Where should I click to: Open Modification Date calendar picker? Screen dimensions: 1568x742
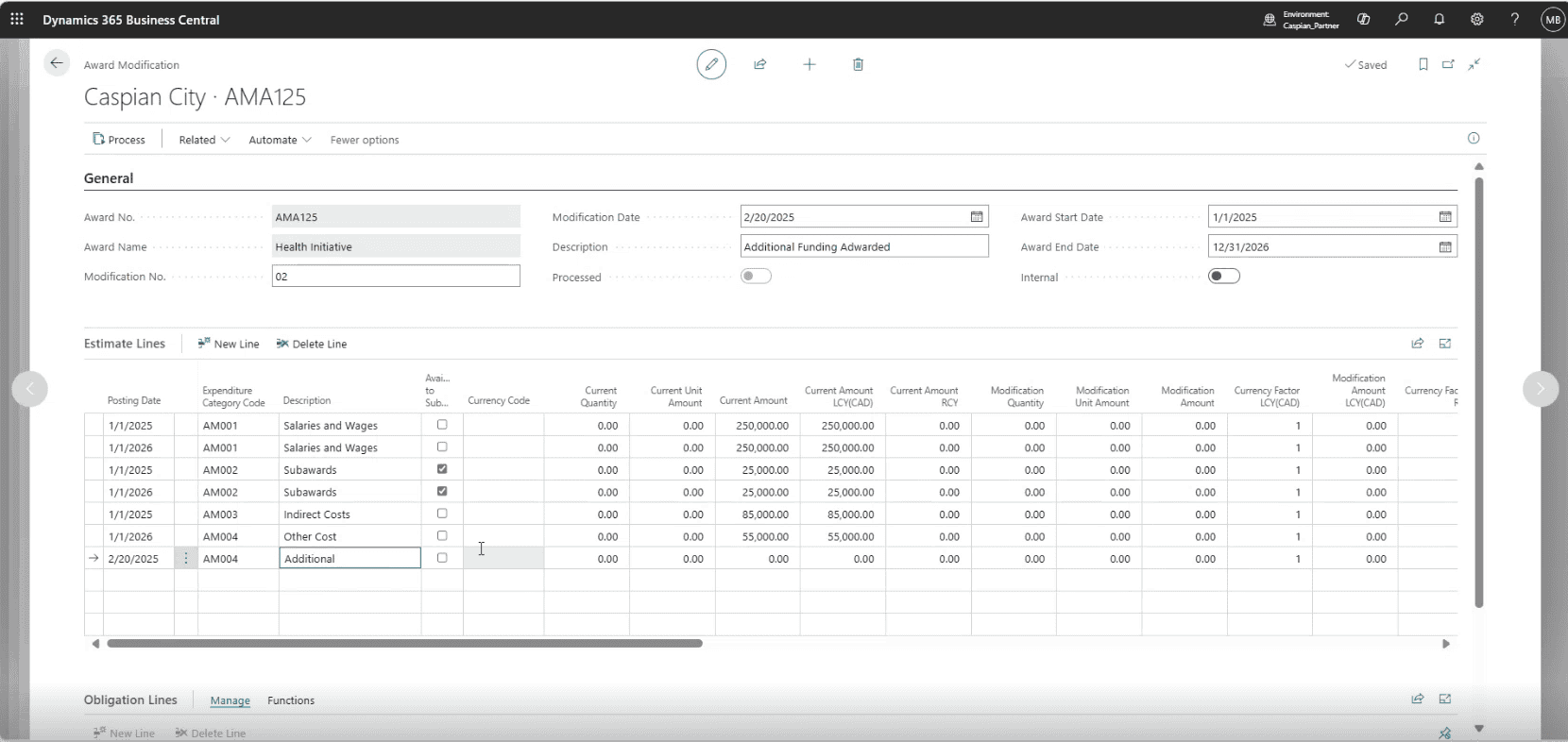coord(977,216)
